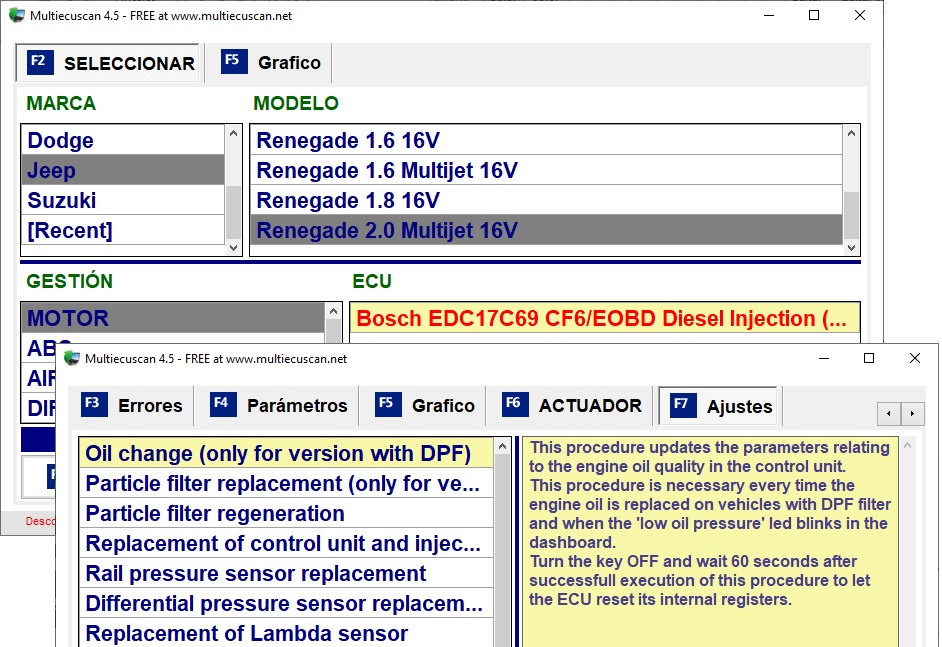The height and width of the screenshot is (647, 942).
Task: Switch to the Errores tab
Action: 132,406
